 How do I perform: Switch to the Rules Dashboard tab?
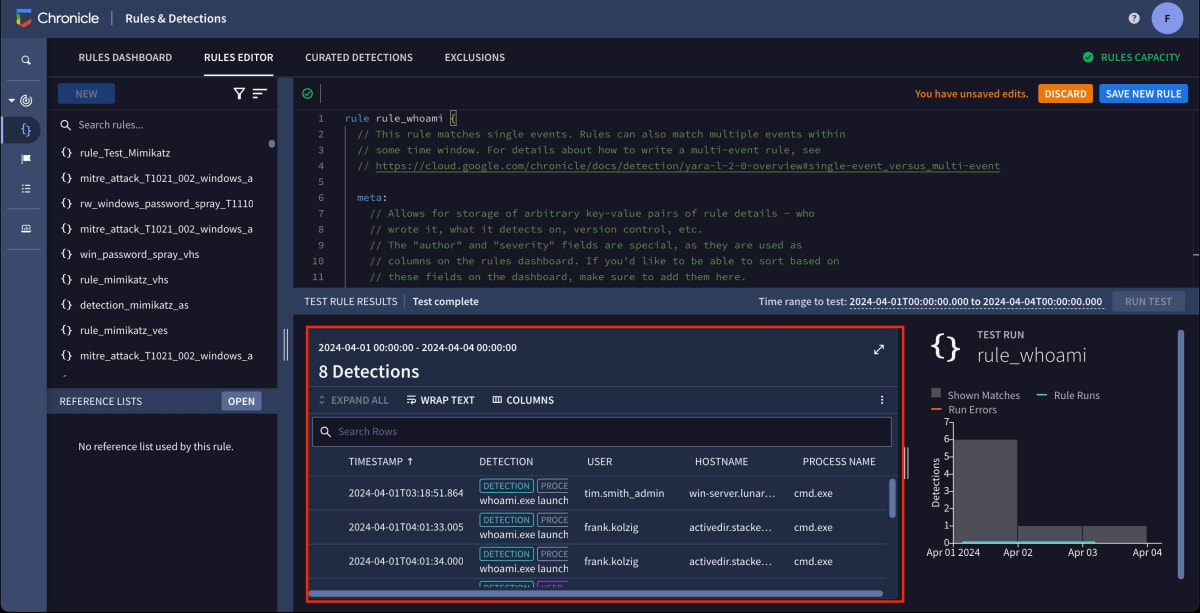coord(125,58)
